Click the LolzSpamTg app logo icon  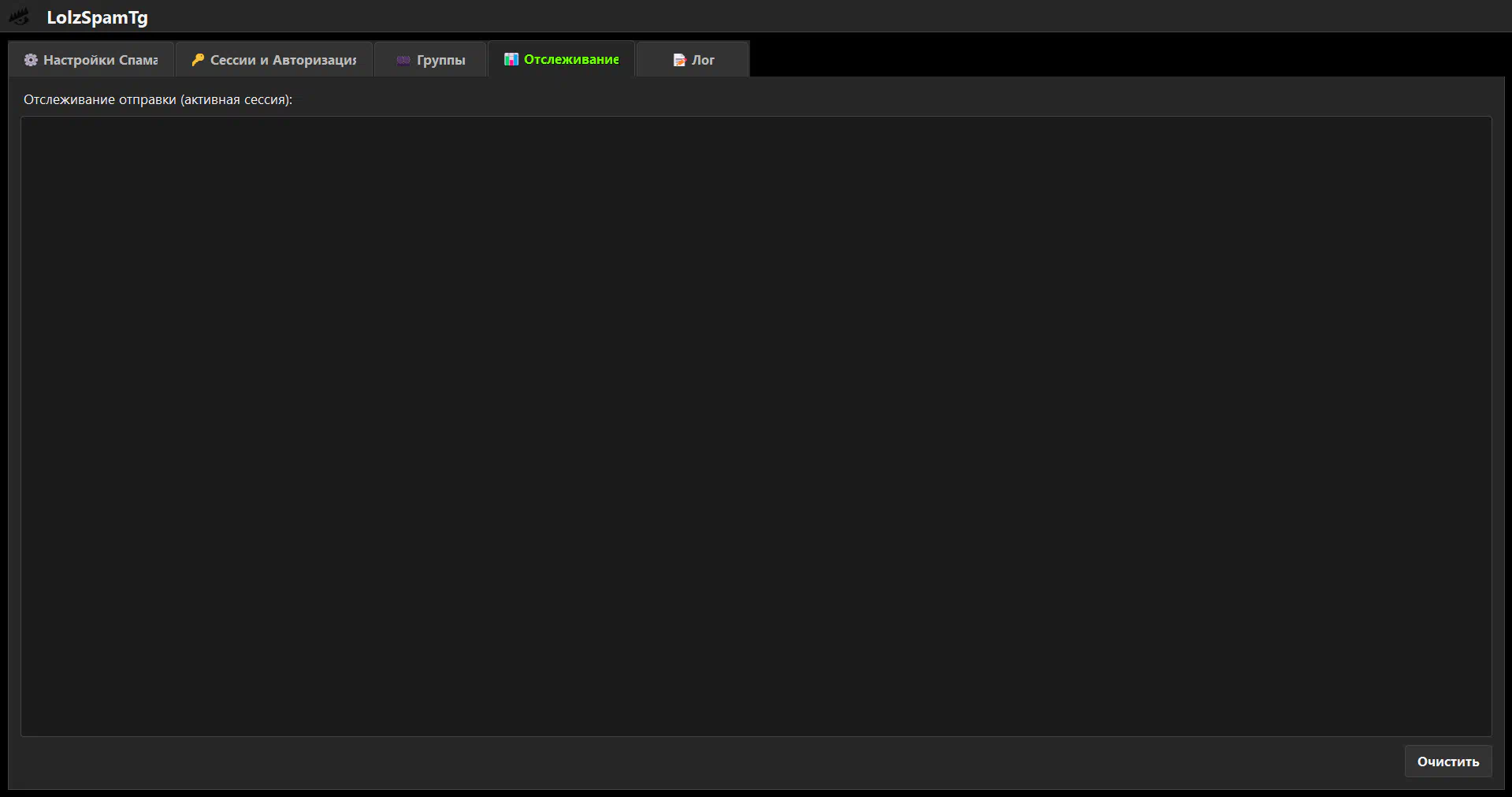[19, 17]
